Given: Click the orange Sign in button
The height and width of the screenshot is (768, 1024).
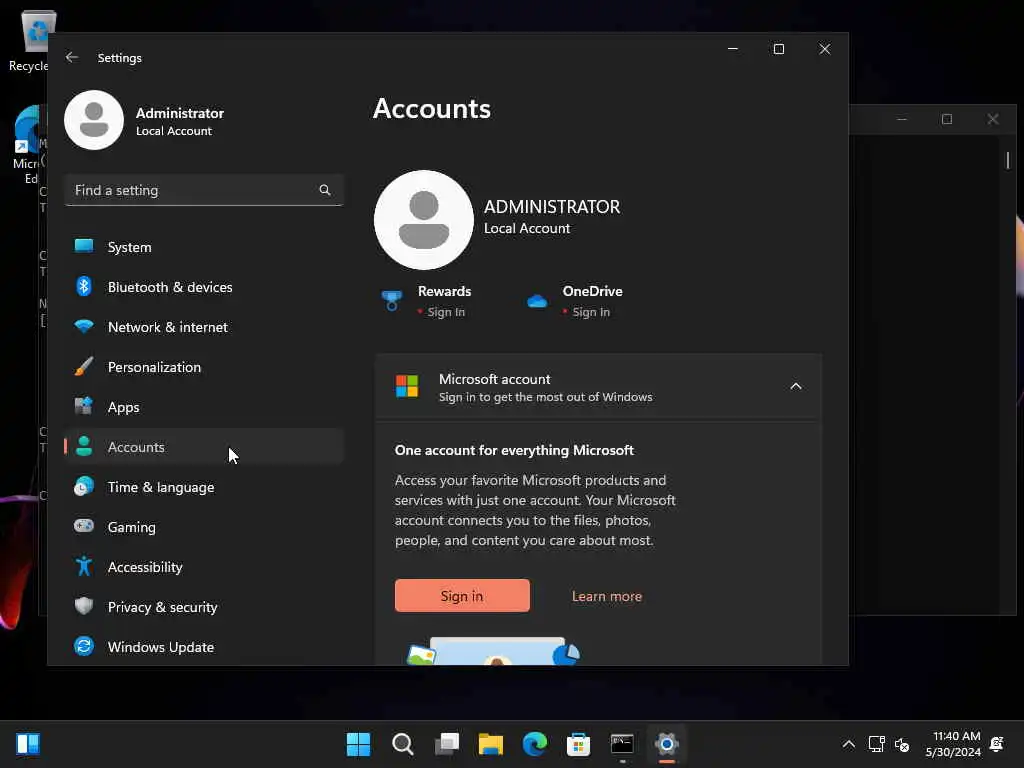Looking at the screenshot, I should coord(462,596).
